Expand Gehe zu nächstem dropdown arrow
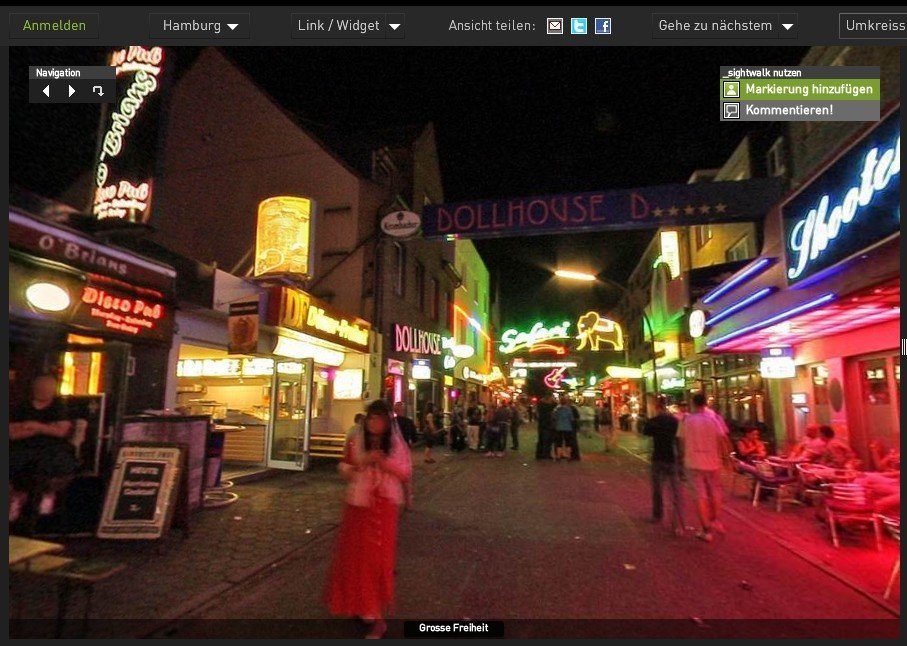 point(787,26)
